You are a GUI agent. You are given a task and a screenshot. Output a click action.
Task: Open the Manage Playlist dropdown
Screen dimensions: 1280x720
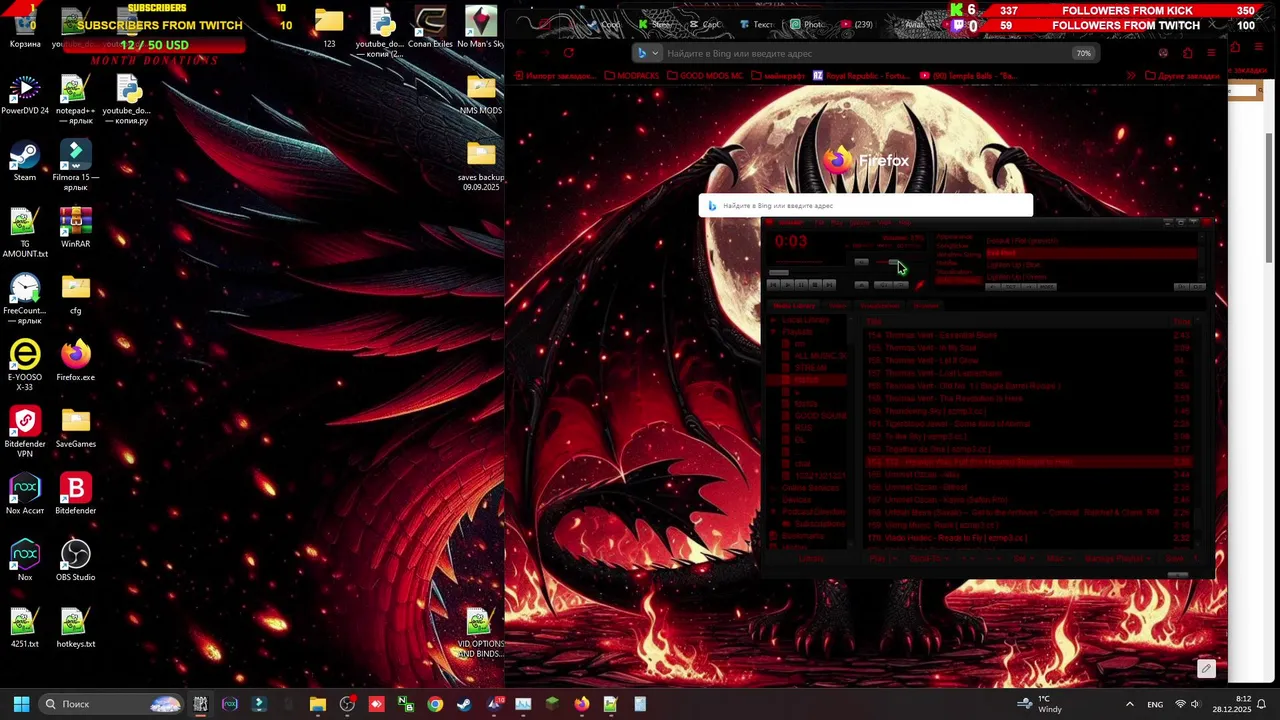tap(1118, 558)
